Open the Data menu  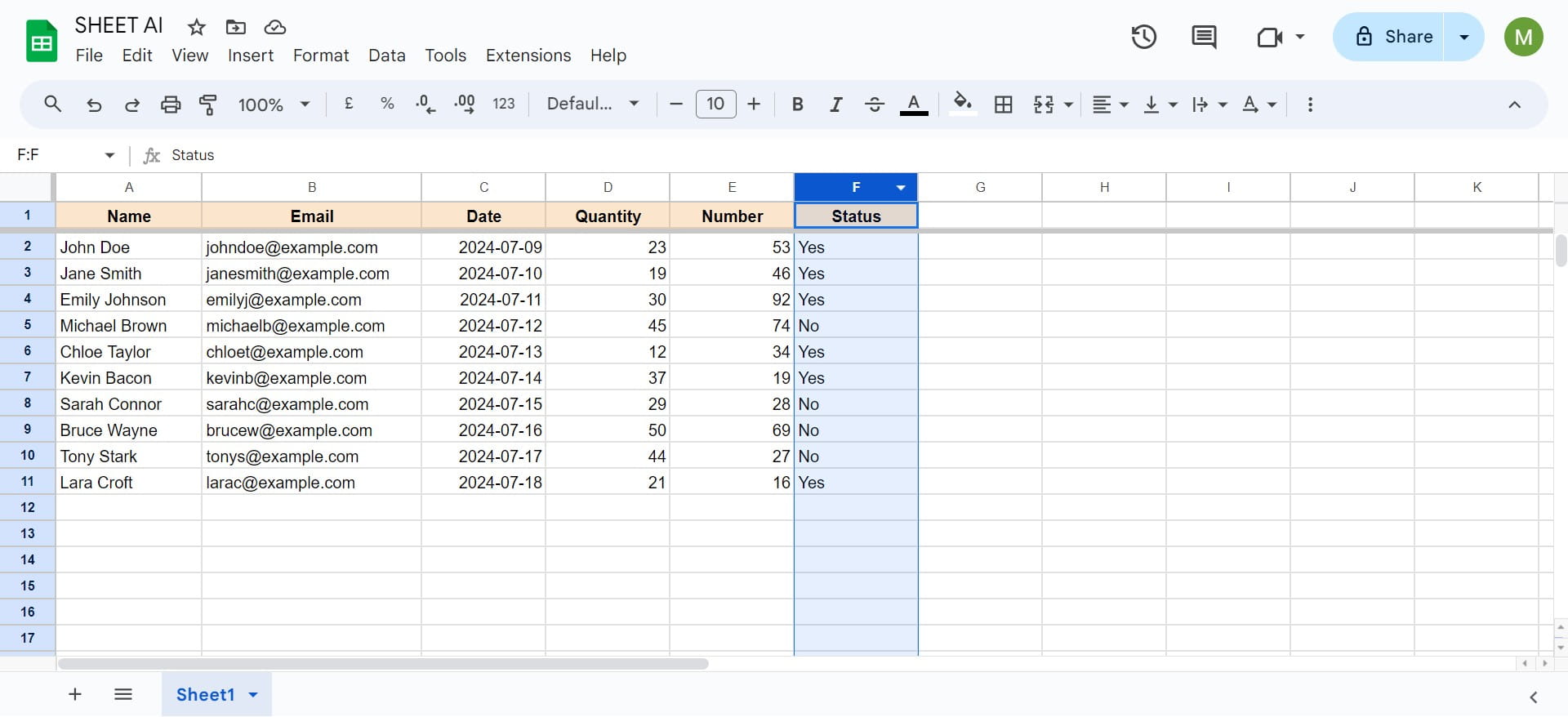(386, 56)
